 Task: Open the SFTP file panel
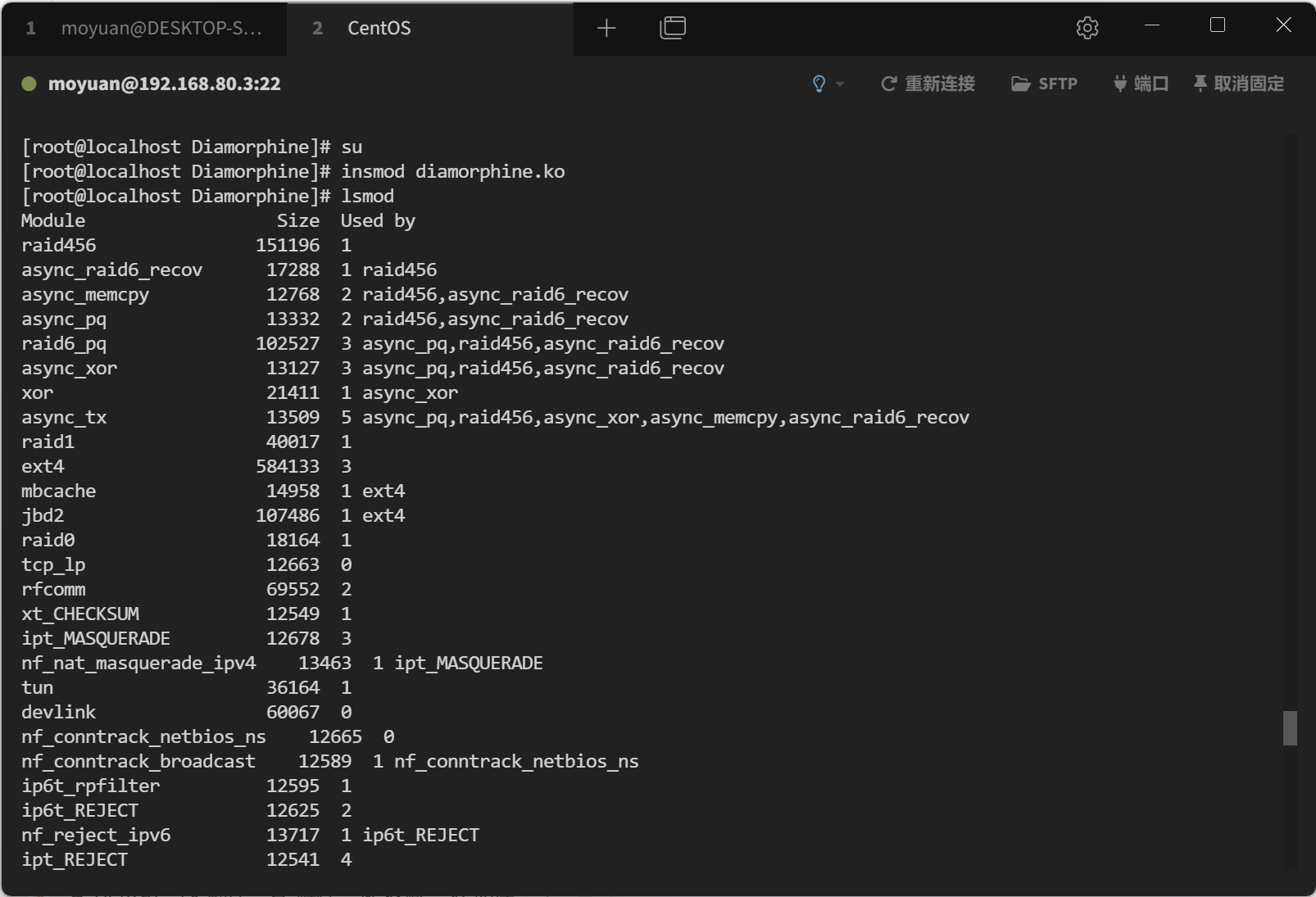[x=1044, y=84]
